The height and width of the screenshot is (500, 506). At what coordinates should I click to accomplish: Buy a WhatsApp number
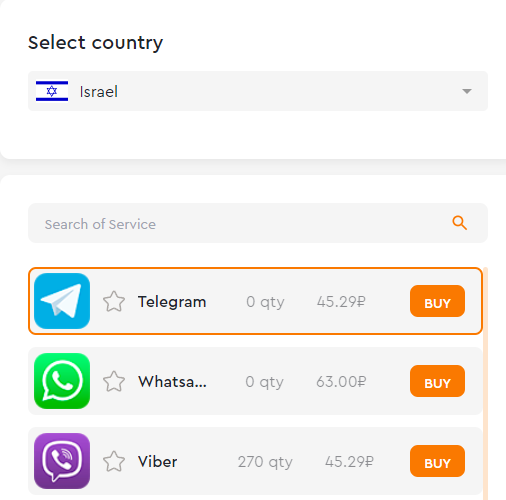(x=437, y=381)
